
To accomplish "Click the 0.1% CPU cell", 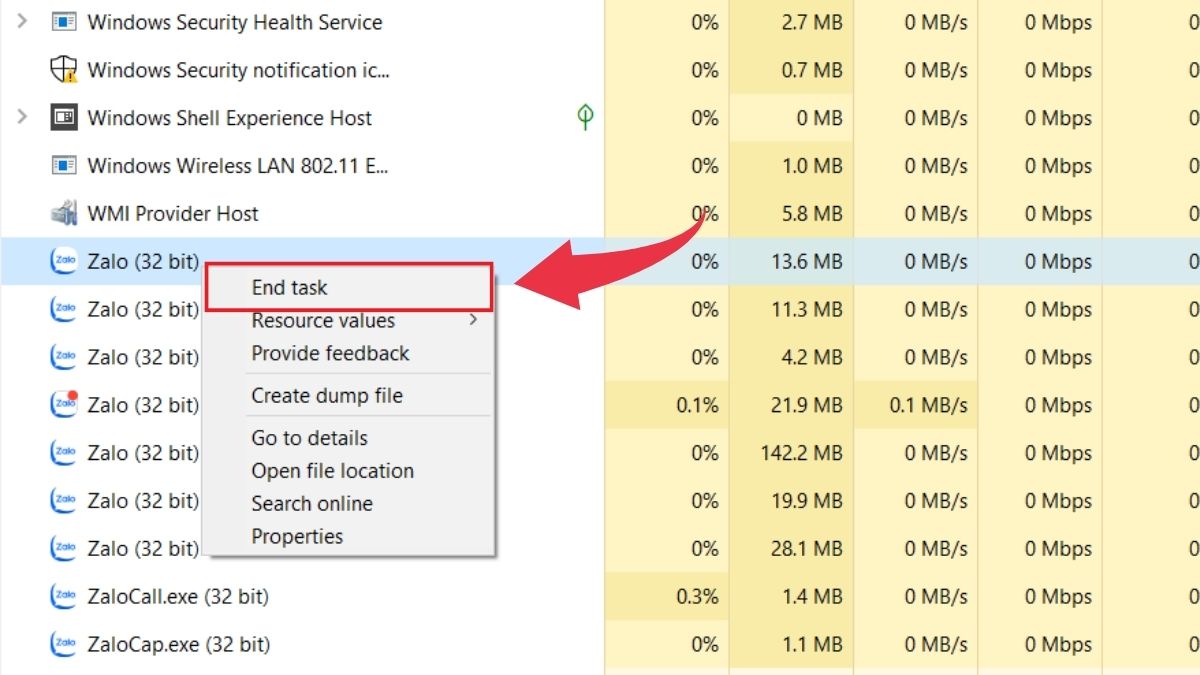I will pos(666,405).
